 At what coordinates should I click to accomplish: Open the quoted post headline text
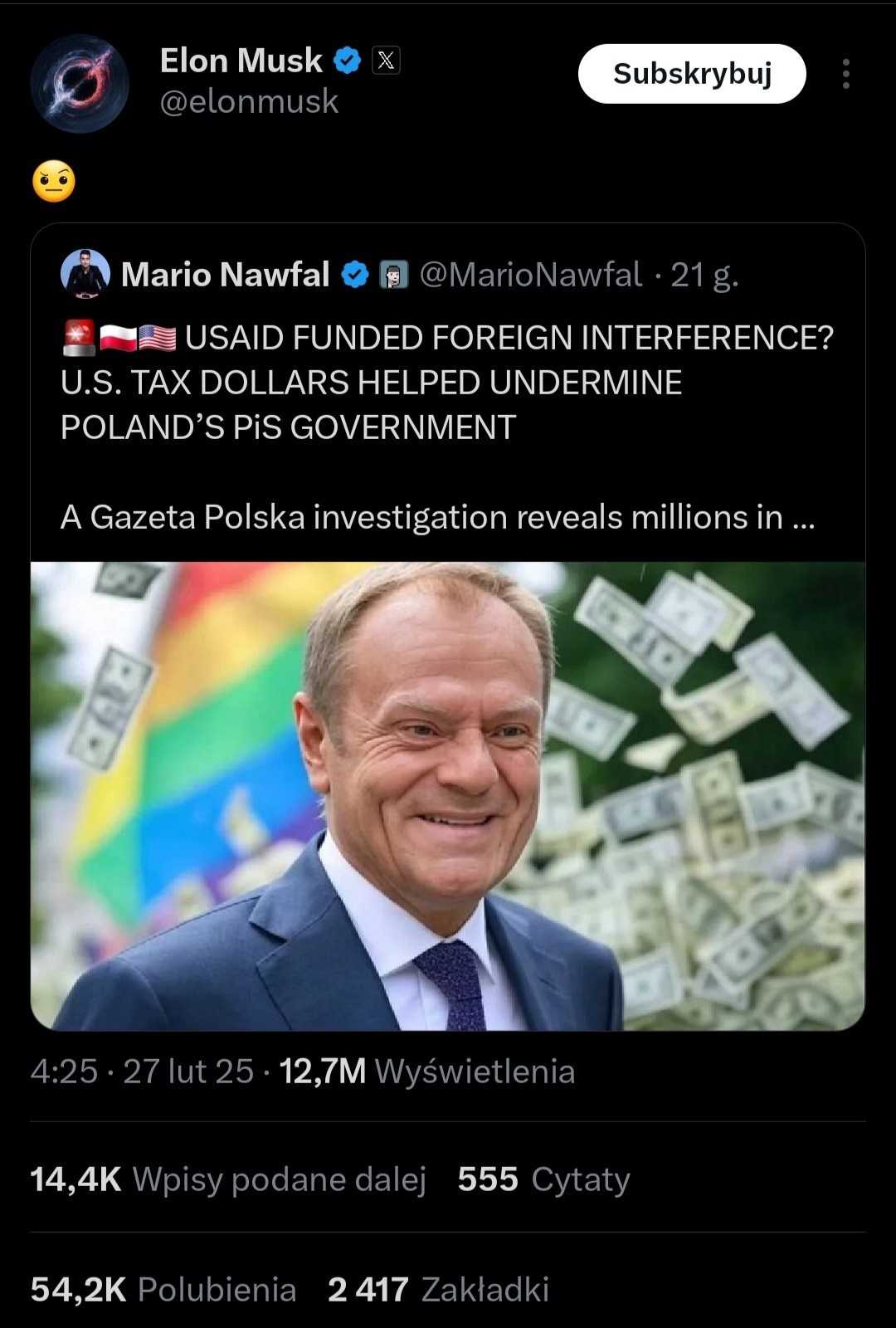pos(446,382)
